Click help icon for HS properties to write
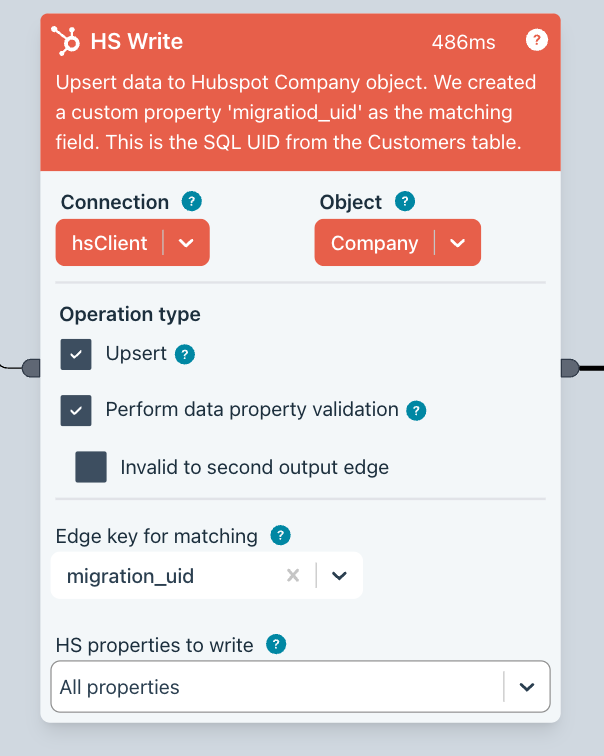This screenshot has height=756, width=604. (x=277, y=644)
